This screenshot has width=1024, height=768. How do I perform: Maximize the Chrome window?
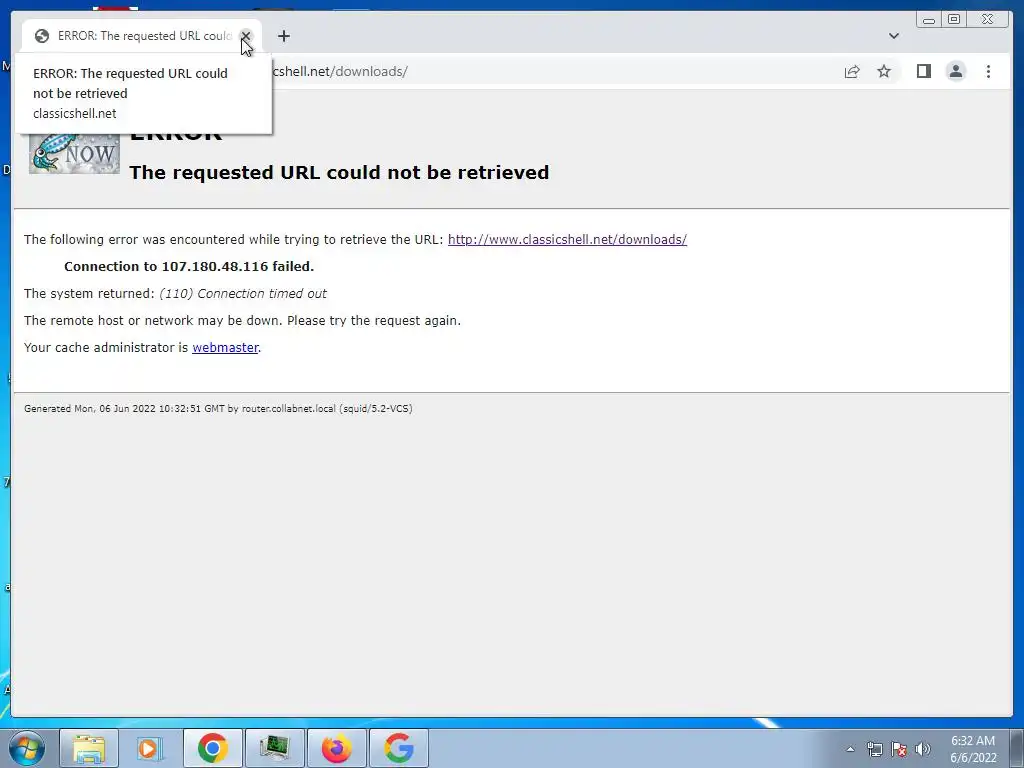tap(954, 20)
